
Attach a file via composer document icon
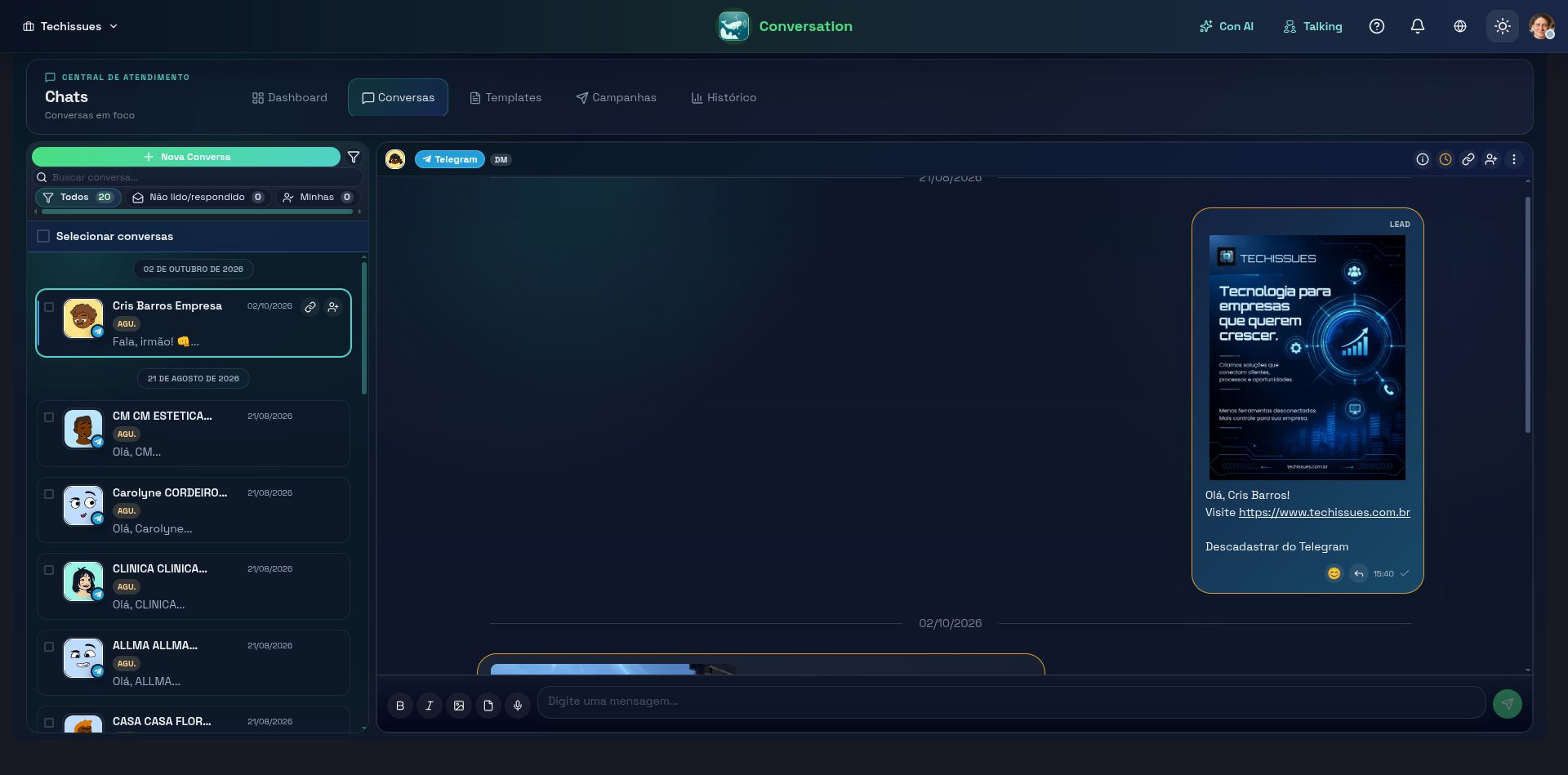pos(488,706)
